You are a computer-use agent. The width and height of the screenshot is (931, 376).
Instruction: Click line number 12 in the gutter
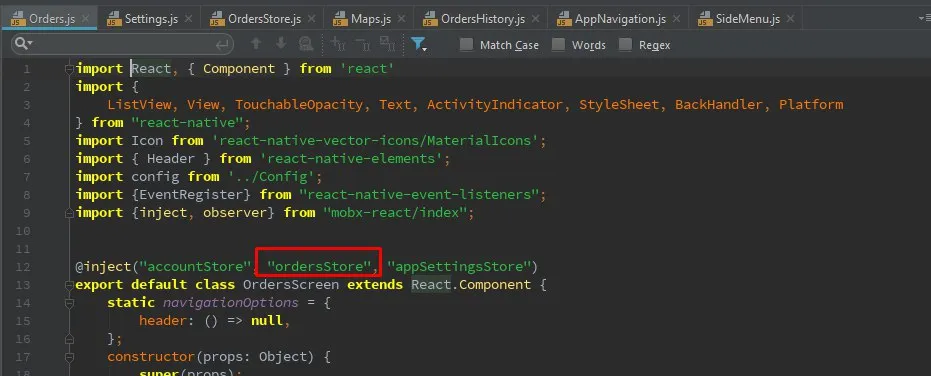(23, 267)
